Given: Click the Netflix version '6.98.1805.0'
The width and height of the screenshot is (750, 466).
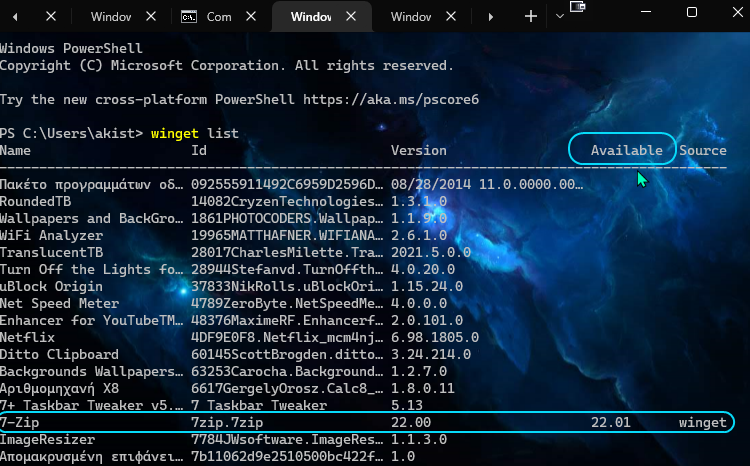Looking at the screenshot, I should click(x=435, y=337).
